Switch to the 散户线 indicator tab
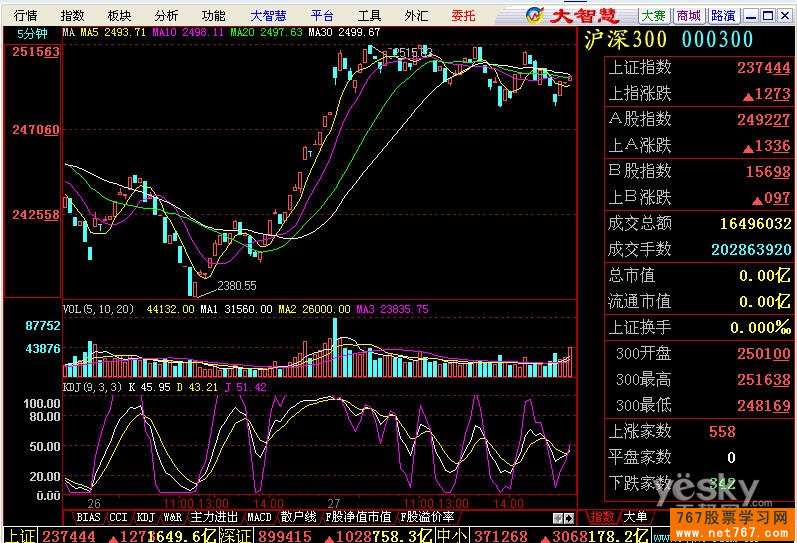The width and height of the screenshot is (797, 543). pos(299,517)
